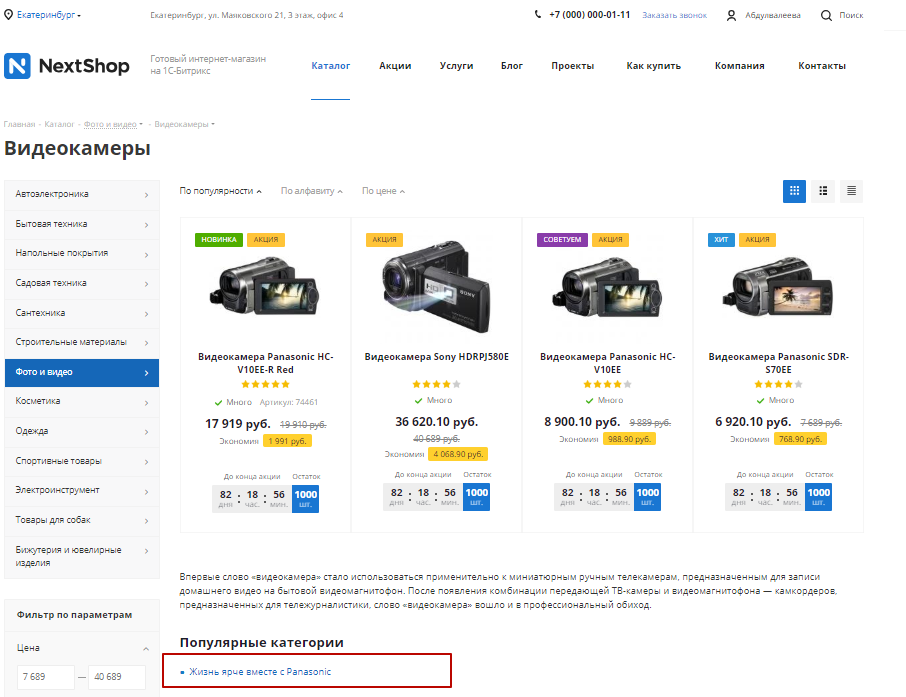Open user account Абдулвалеева icon
This screenshot has height=697, width=906.
click(x=732, y=16)
